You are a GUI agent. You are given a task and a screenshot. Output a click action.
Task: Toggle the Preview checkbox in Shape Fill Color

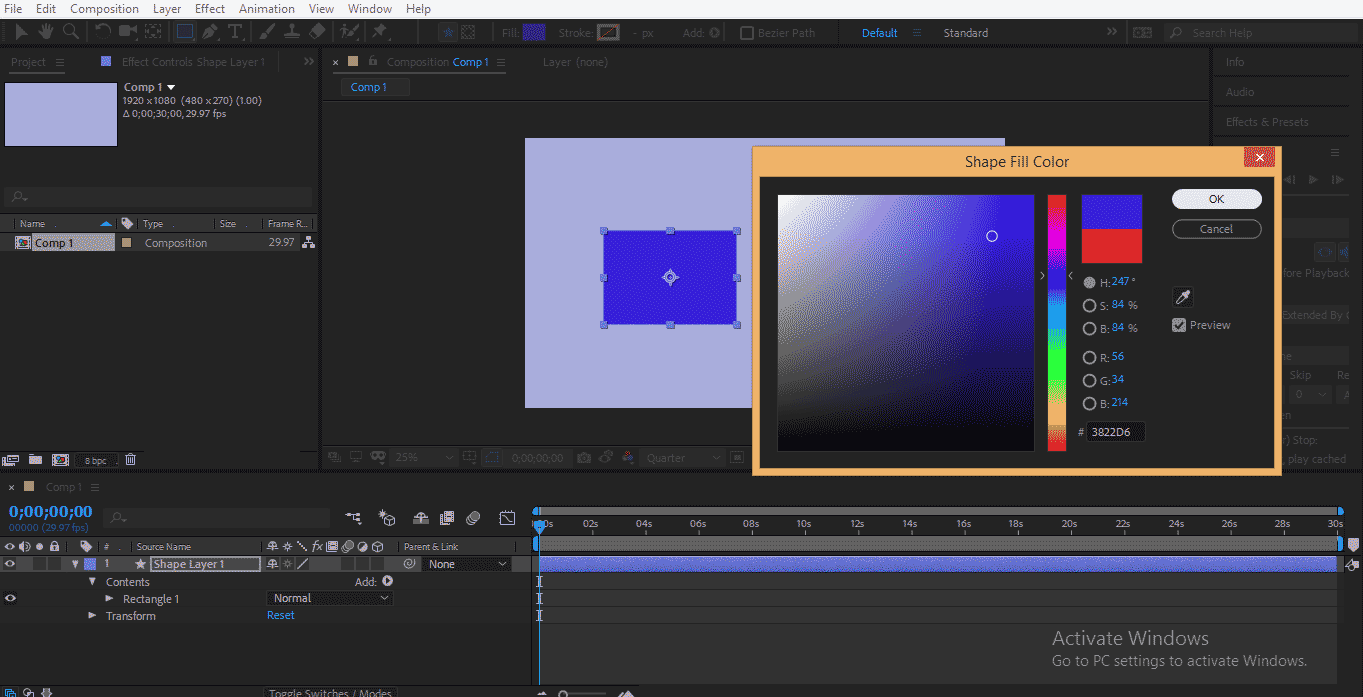coord(1178,324)
